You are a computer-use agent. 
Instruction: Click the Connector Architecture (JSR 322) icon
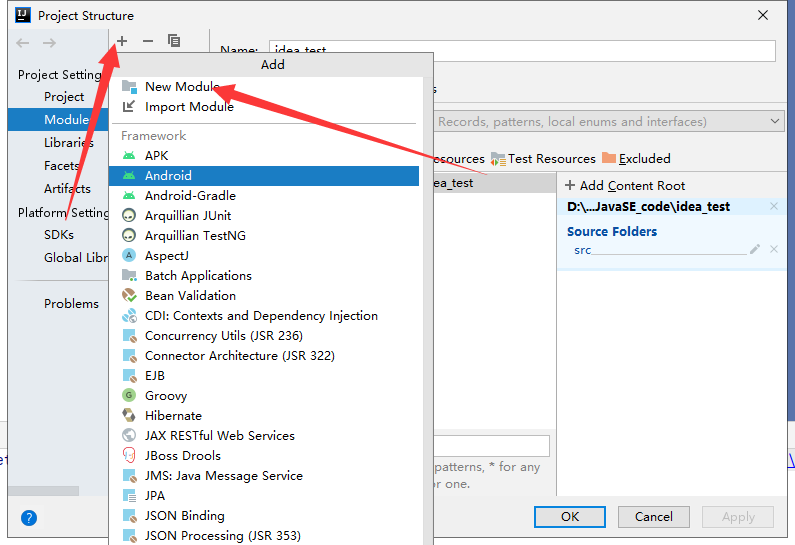click(x=129, y=356)
